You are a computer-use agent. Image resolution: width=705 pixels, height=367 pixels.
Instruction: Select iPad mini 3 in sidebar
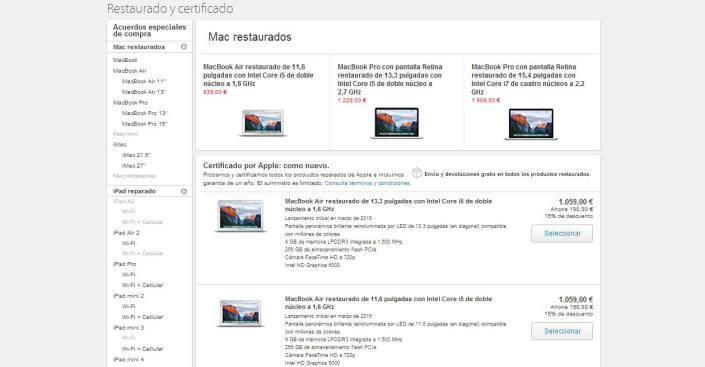pyautogui.click(x=129, y=327)
